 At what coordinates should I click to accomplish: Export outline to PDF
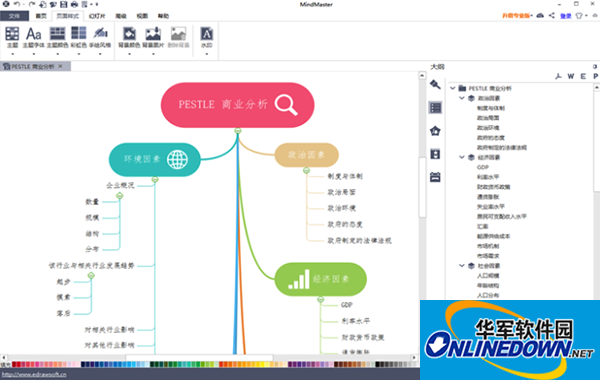point(559,76)
